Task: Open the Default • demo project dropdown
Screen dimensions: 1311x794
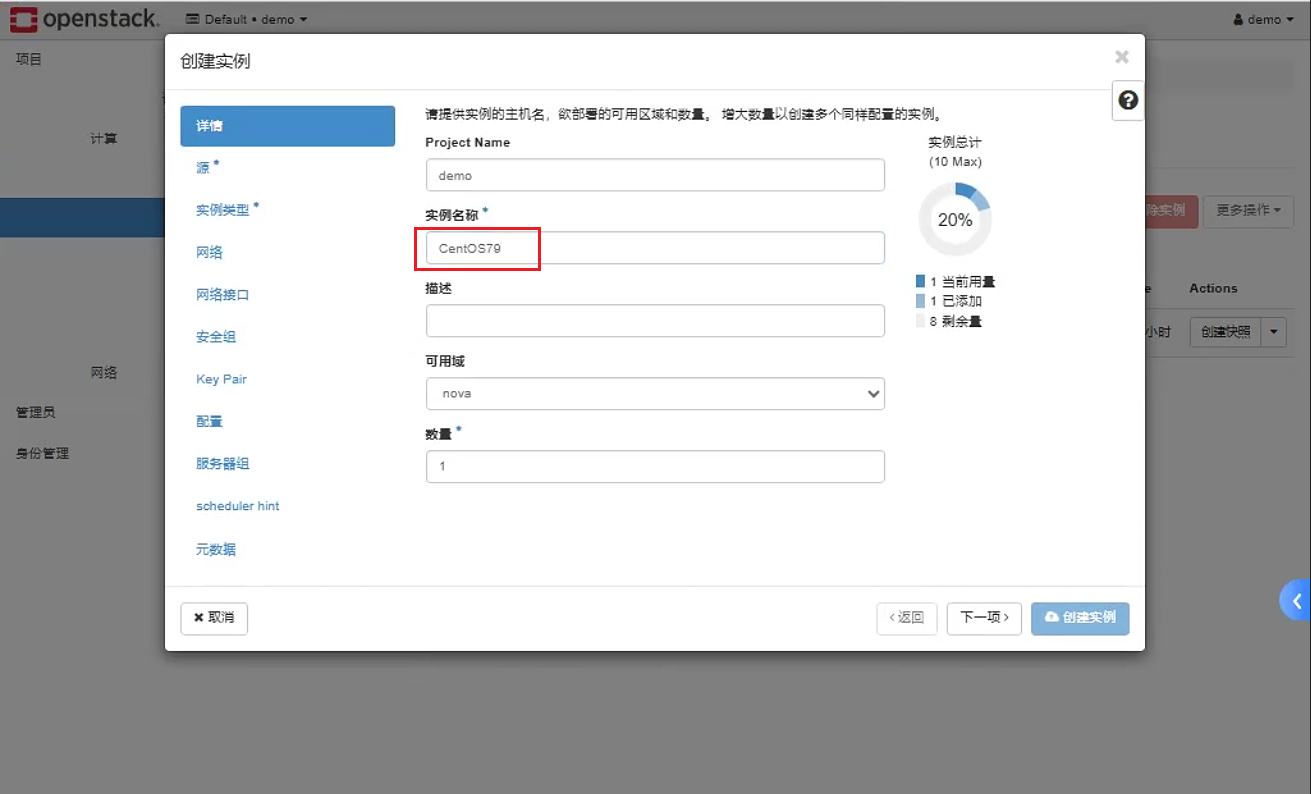Action: 247,19
